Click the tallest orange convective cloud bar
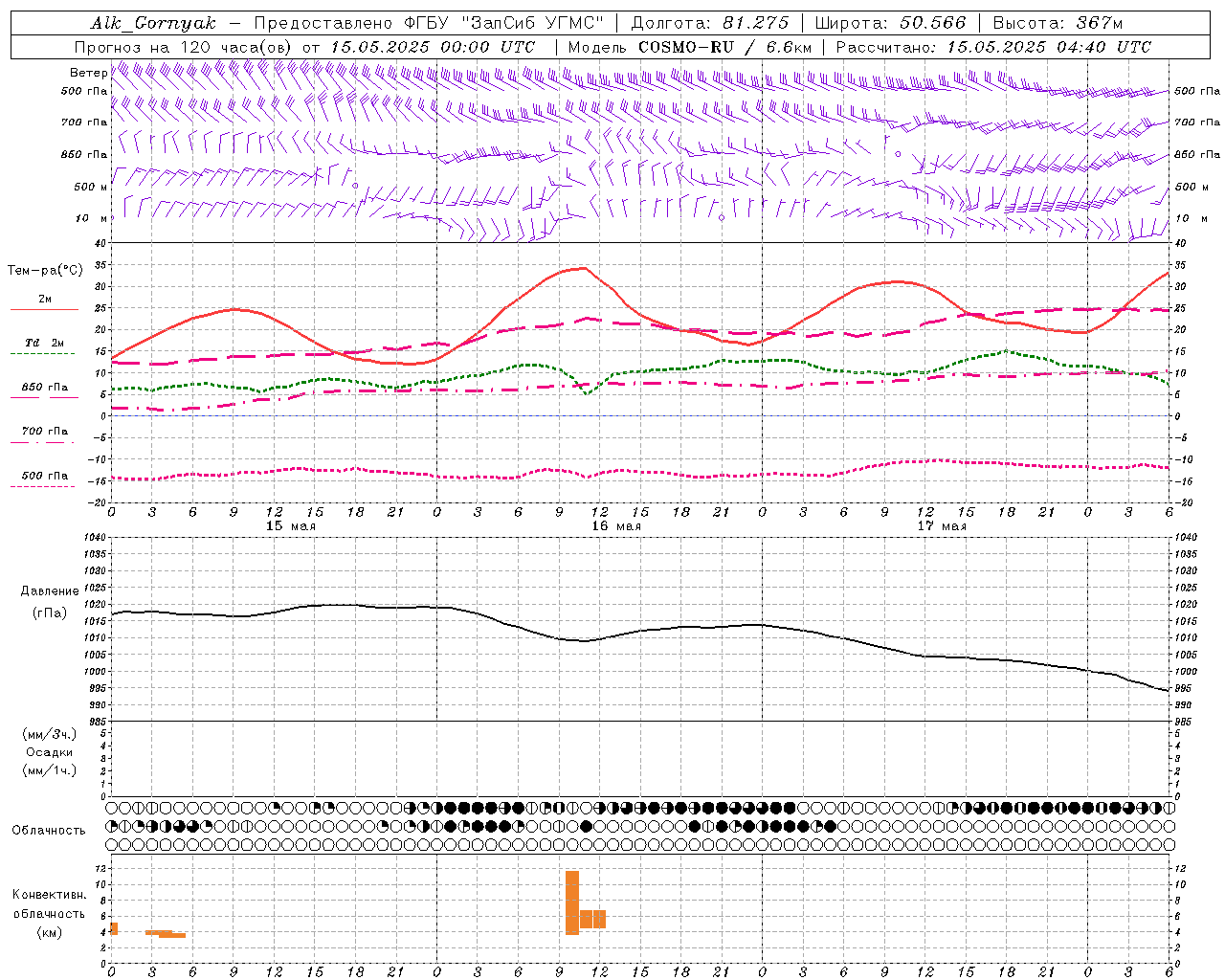The height and width of the screenshot is (980, 1225). click(x=572, y=902)
